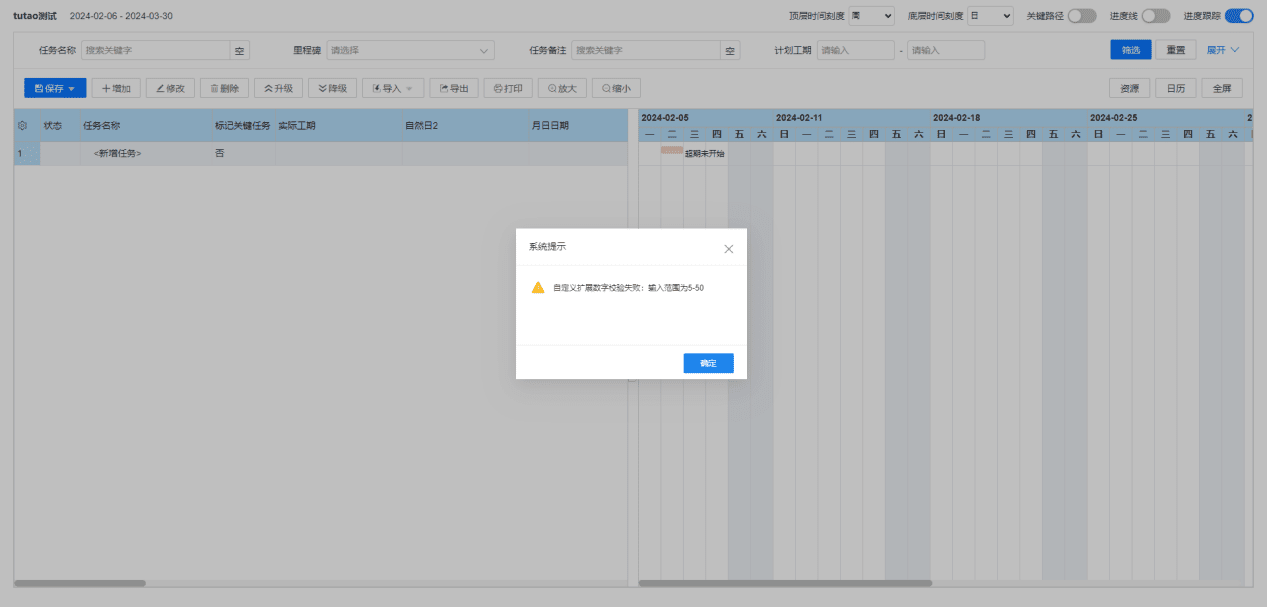Open the 里程碑 select box
The height and width of the screenshot is (607, 1267).
pos(411,50)
